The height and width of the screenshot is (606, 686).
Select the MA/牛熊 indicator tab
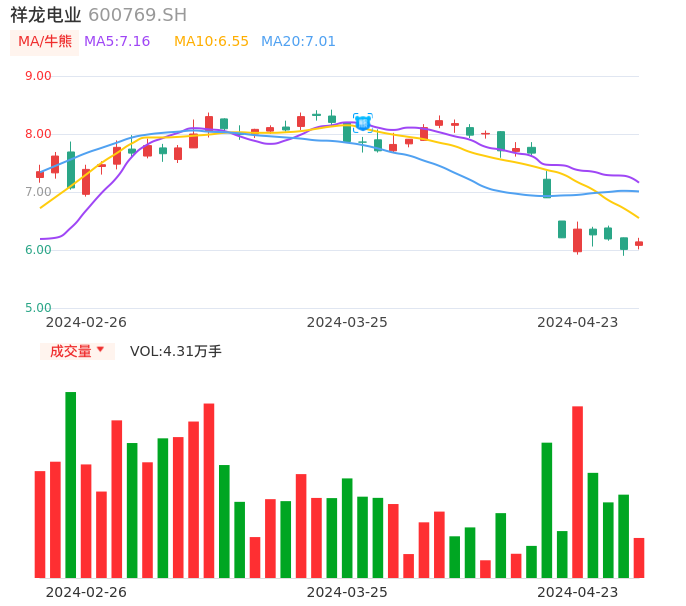[x=45, y=41]
